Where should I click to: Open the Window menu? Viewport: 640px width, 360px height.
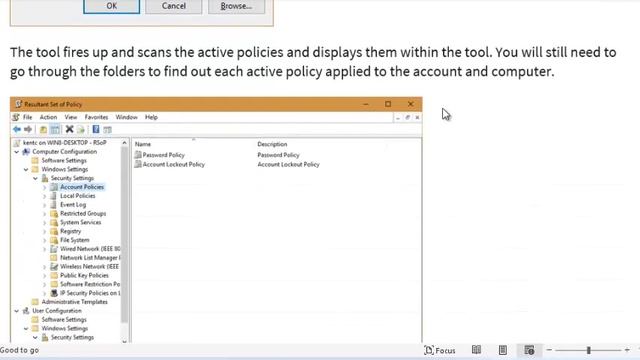pos(127,117)
